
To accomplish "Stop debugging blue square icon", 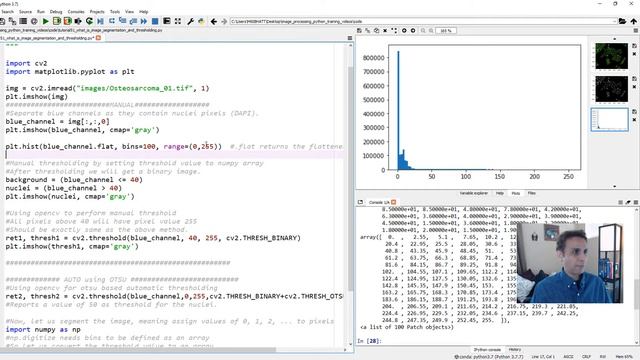I will click(x=155, y=21).
